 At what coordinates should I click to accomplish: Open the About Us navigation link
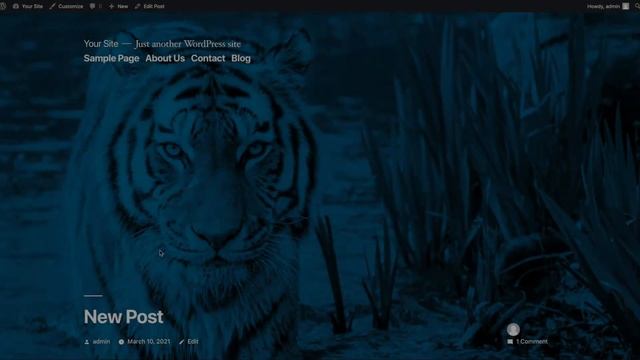click(x=165, y=58)
